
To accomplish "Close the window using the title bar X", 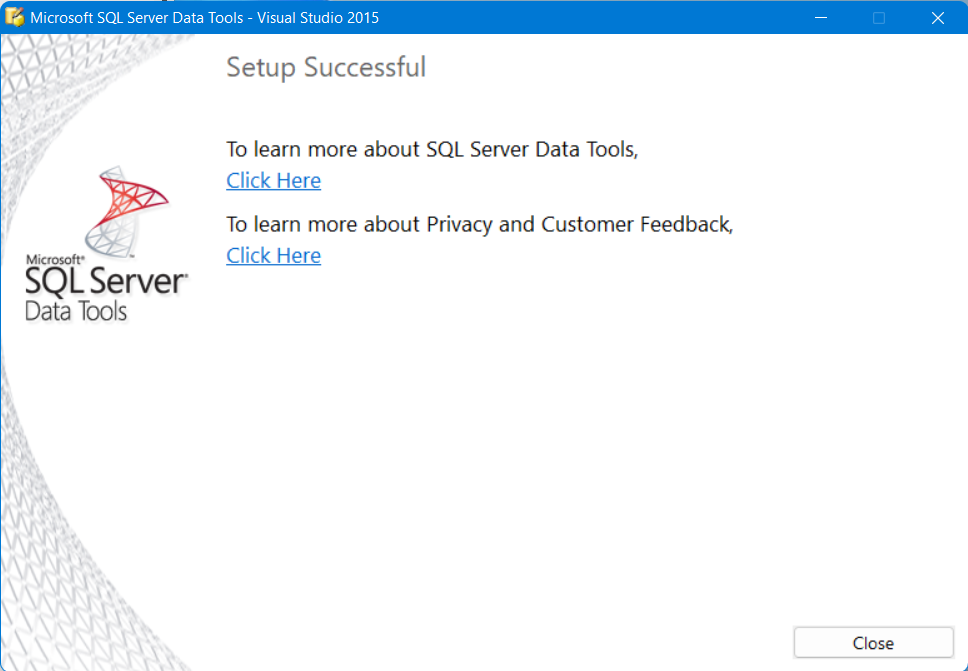I will coord(938,17).
